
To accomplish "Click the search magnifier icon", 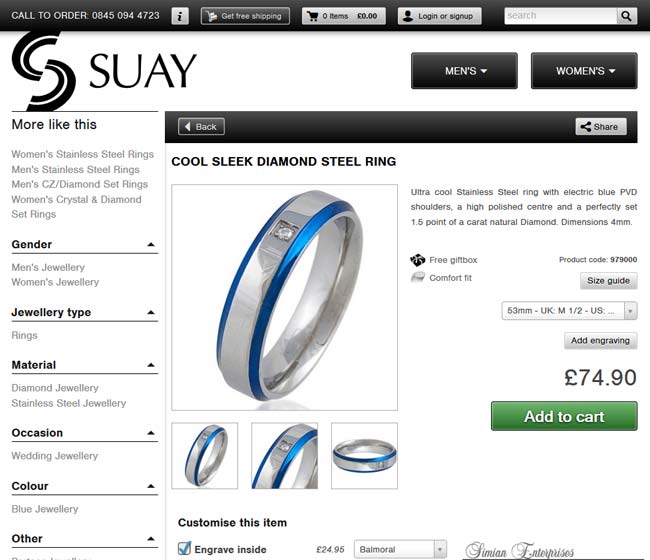I will coord(626,16).
